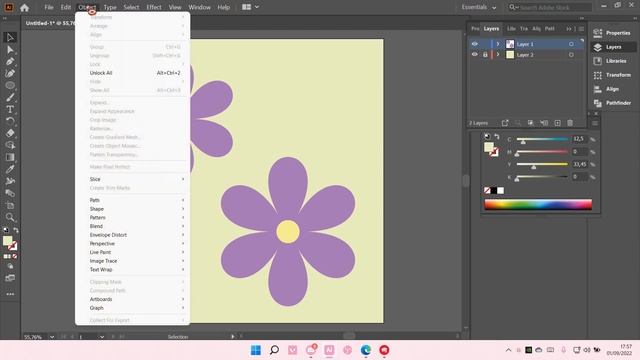Toggle visibility eye of Layer 1
This screenshot has width=640, height=360.
pos(474,44)
